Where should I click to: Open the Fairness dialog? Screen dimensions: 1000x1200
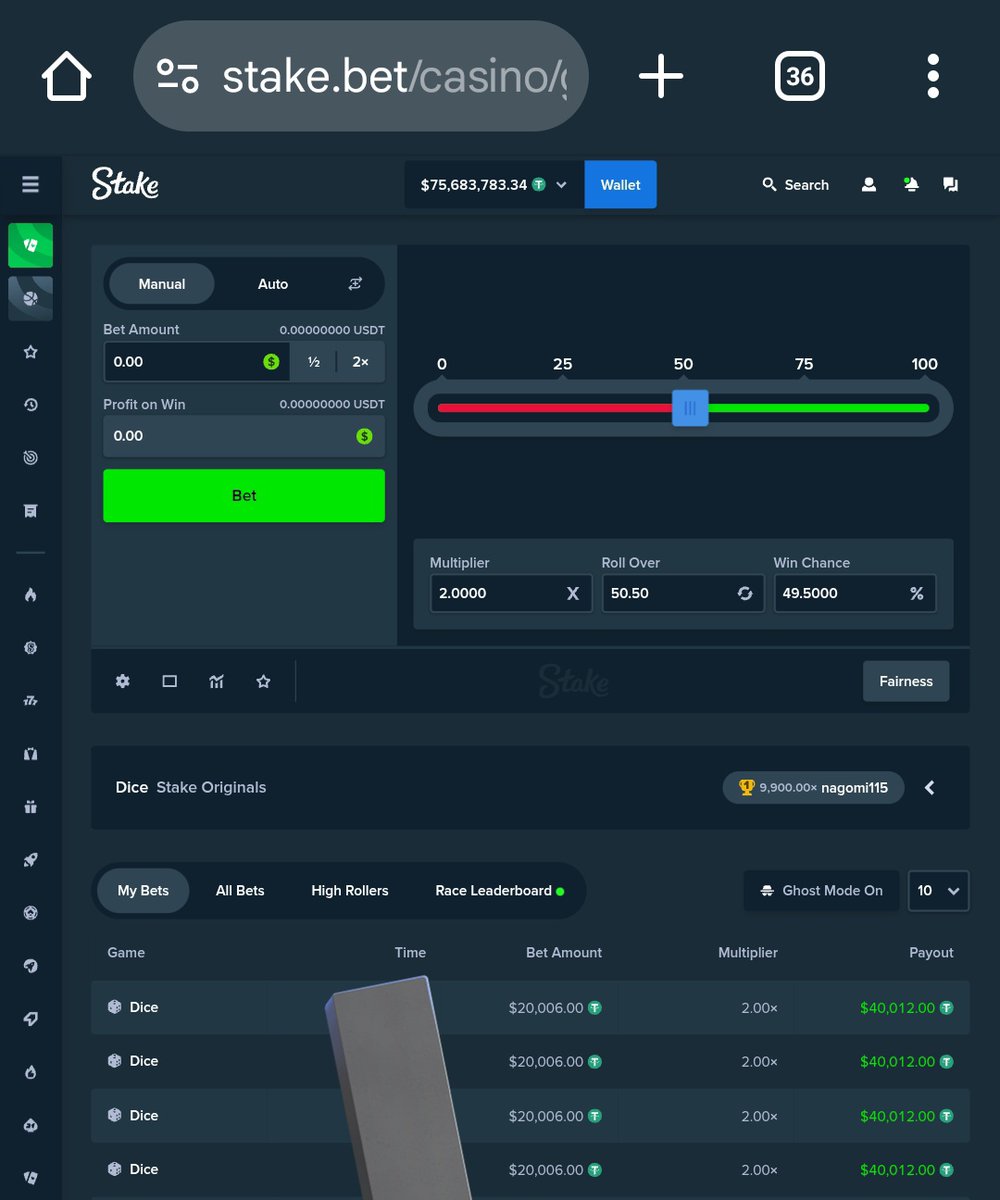point(906,681)
